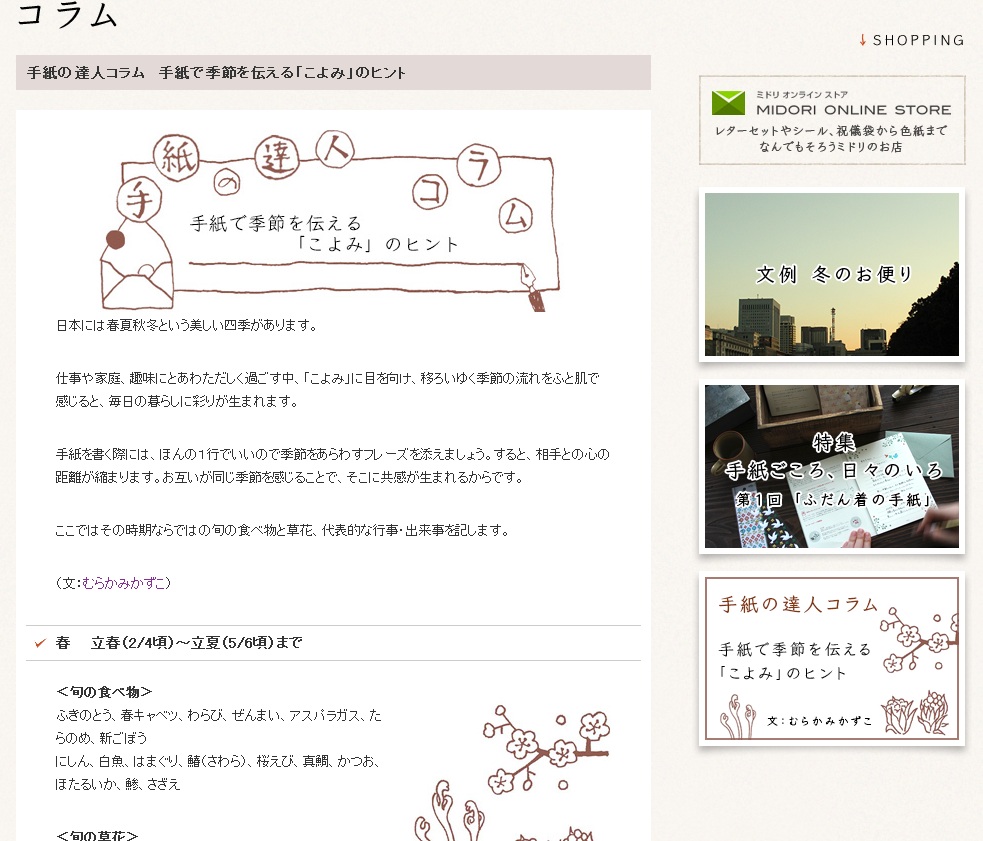Open the MIDORI ONLINE STORE banner
This screenshot has height=841, width=983.
[832, 120]
